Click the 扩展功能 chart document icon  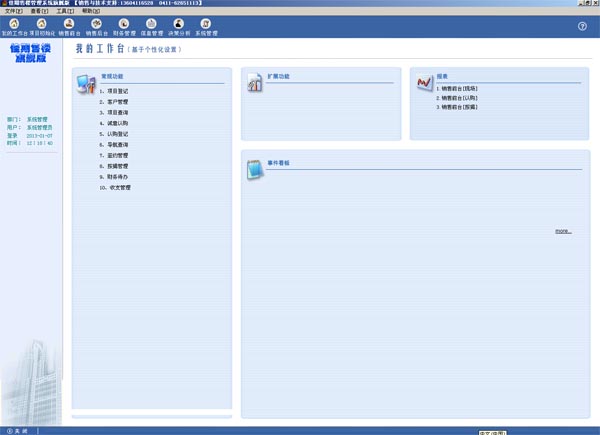click(x=255, y=82)
